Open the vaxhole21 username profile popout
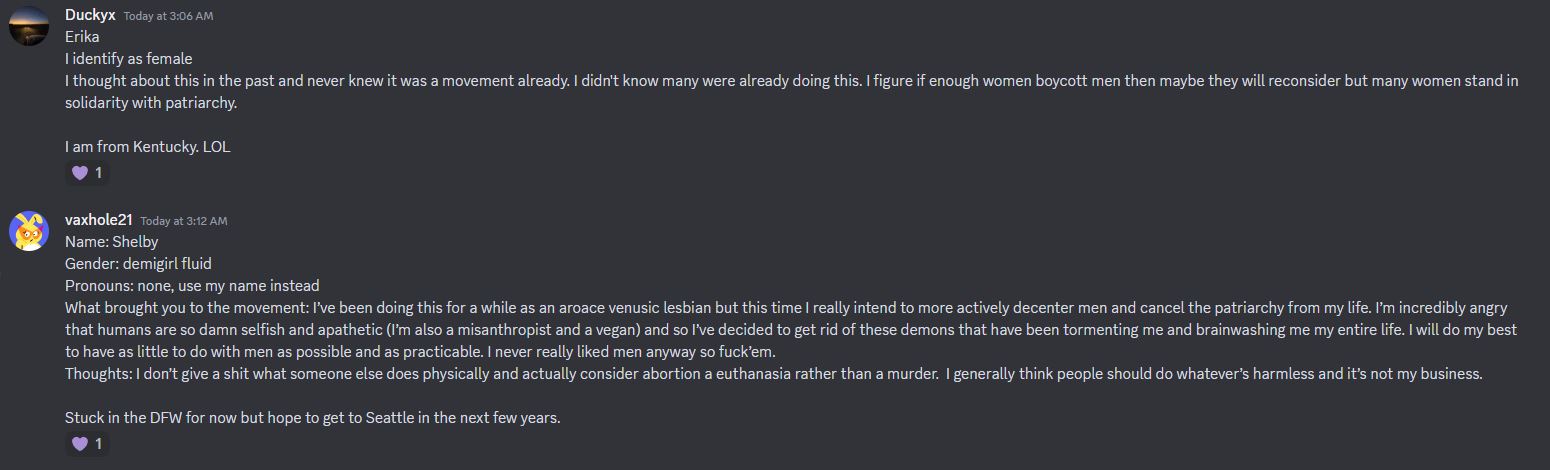 point(99,220)
